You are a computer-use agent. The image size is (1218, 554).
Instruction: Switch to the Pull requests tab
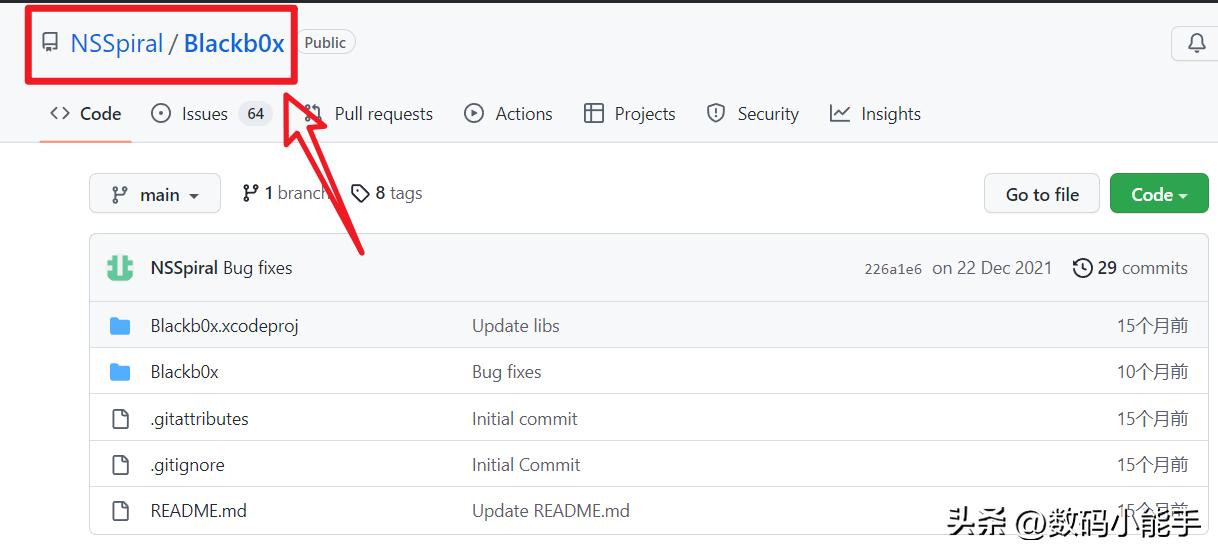[369, 114]
